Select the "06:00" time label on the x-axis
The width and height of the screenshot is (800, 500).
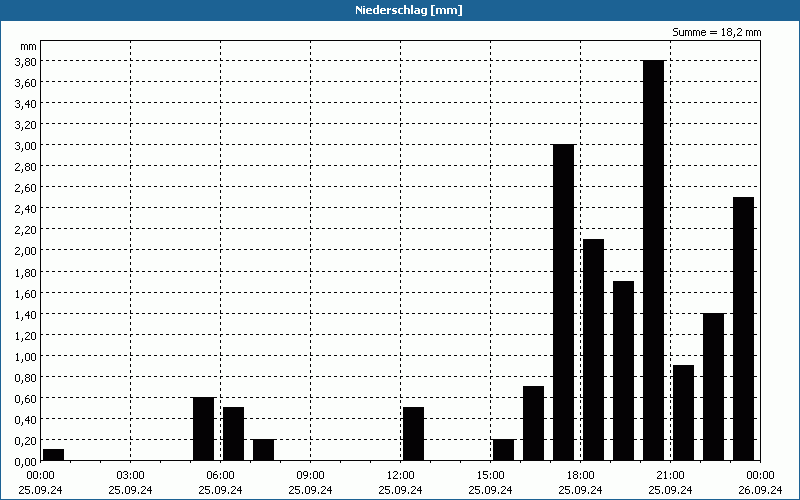tap(220, 476)
